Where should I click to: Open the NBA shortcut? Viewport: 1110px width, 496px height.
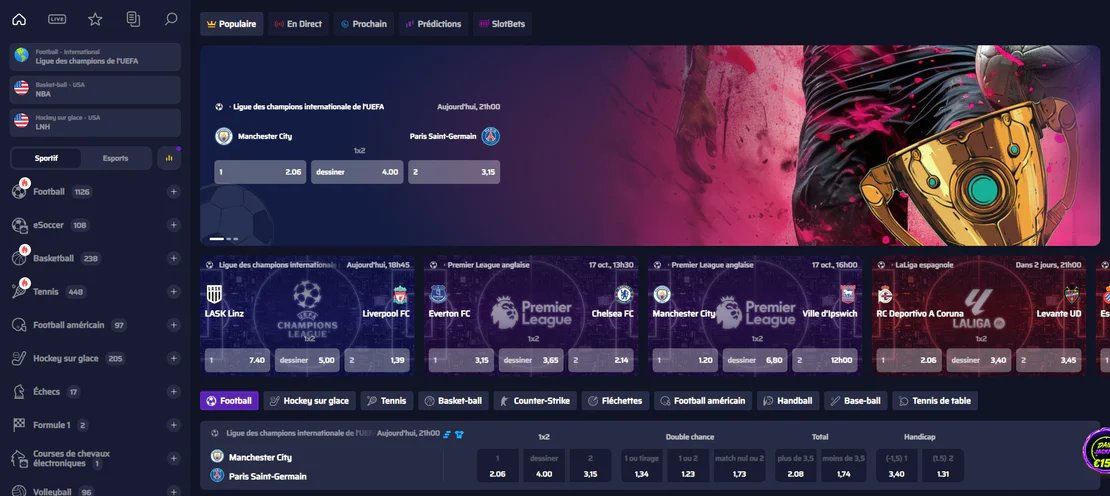95,89
